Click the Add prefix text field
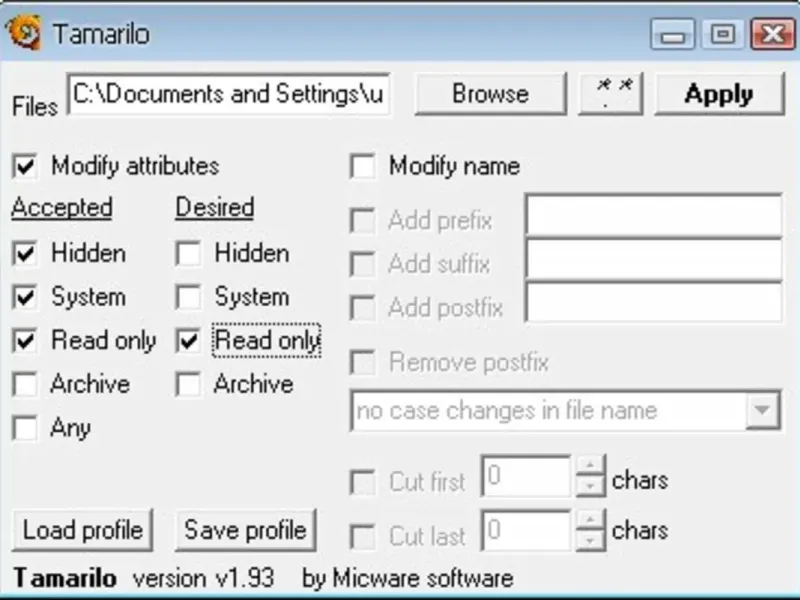800x600 pixels. coord(654,215)
